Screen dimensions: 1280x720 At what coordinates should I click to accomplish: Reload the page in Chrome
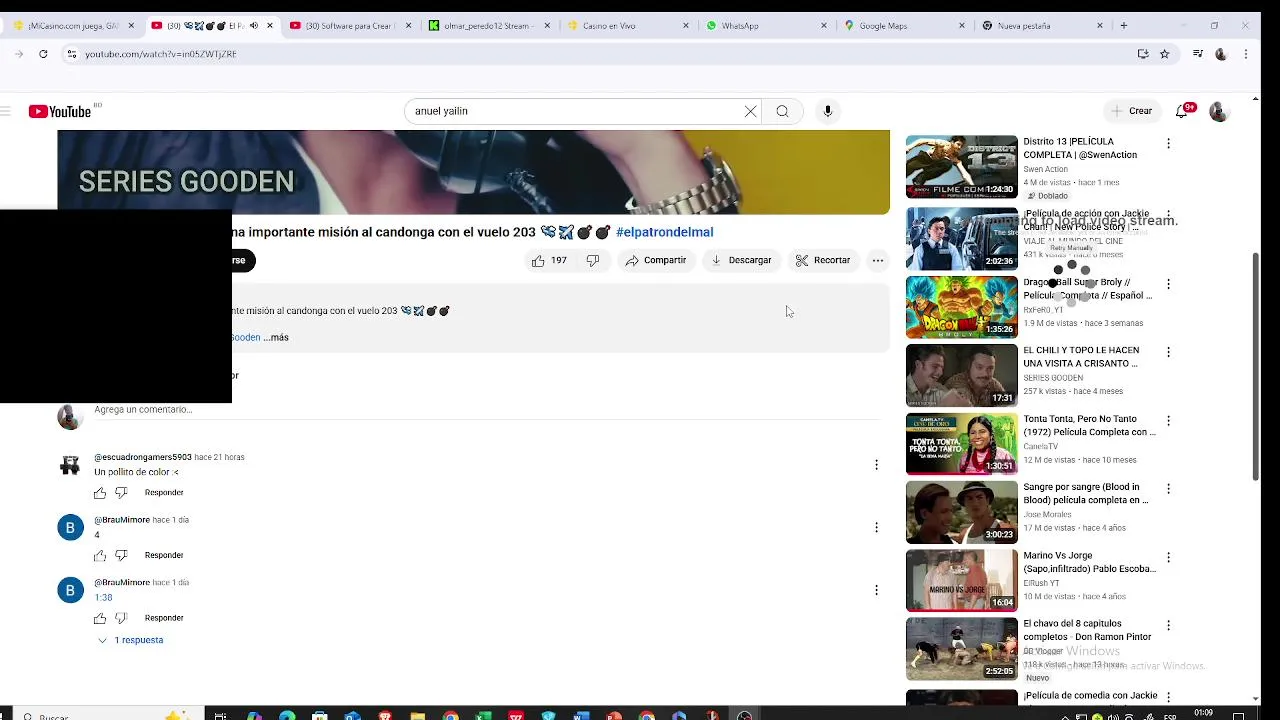pyautogui.click(x=43, y=54)
